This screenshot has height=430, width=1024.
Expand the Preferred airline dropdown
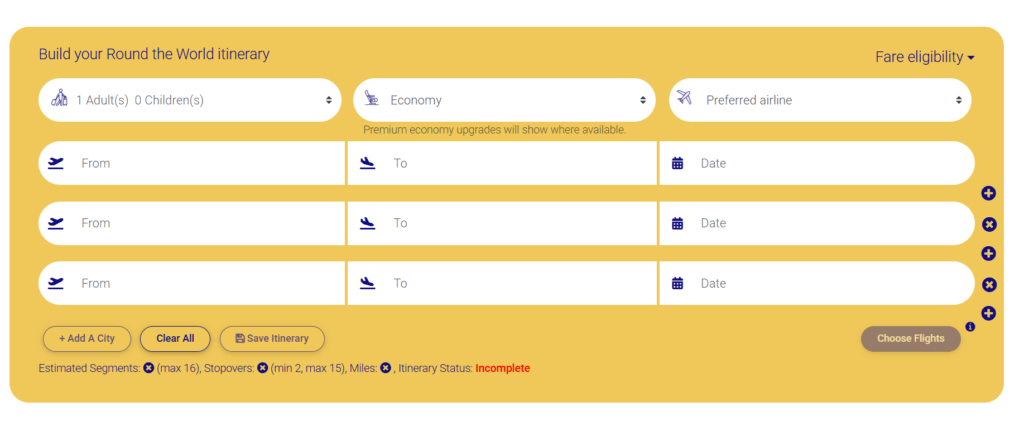[x=820, y=100]
